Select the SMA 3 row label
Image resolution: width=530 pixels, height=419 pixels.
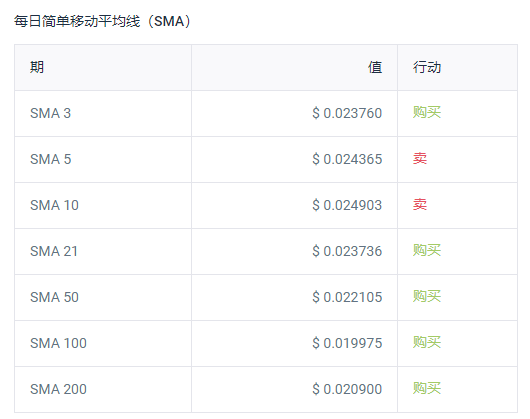(x=50, y=113)
